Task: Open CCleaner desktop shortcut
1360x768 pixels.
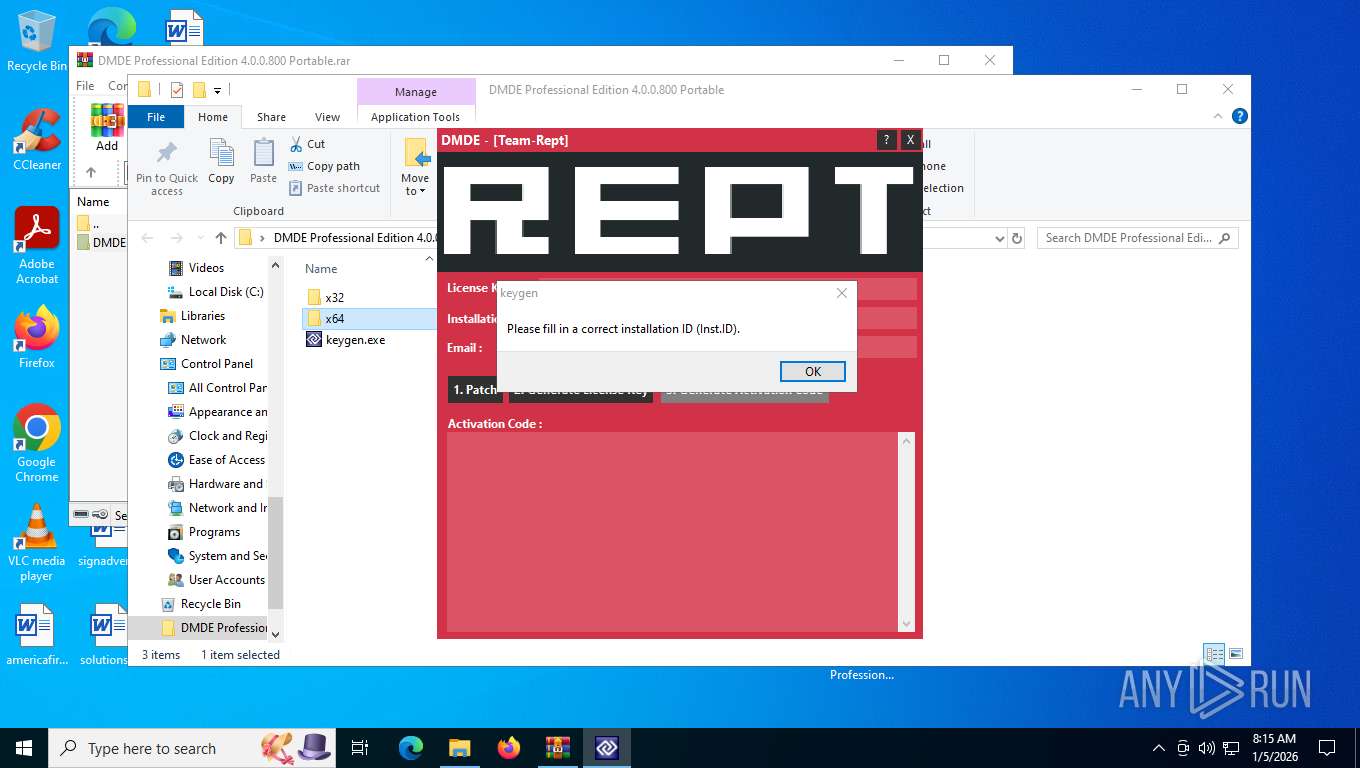Action: (x=37, y=139)
